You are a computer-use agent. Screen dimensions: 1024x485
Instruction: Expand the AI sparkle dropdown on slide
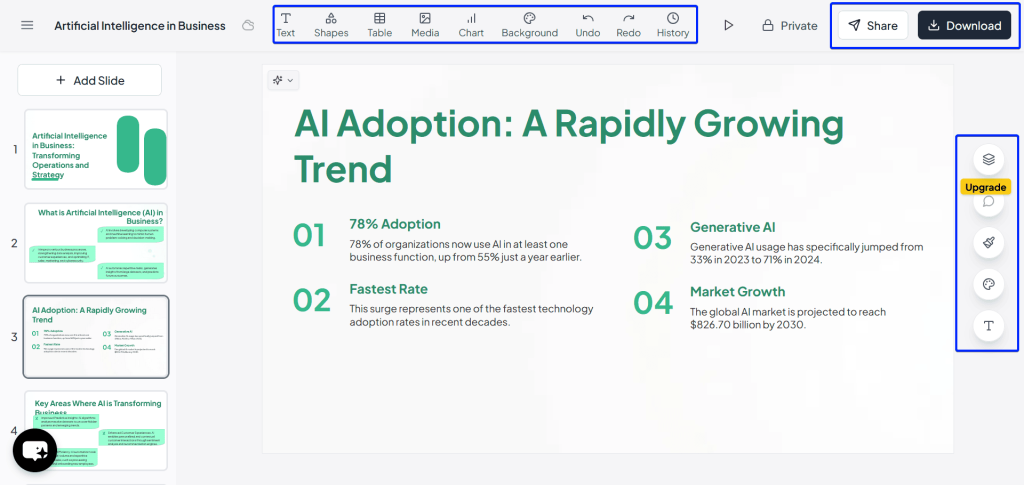click(x=282, y=80)
